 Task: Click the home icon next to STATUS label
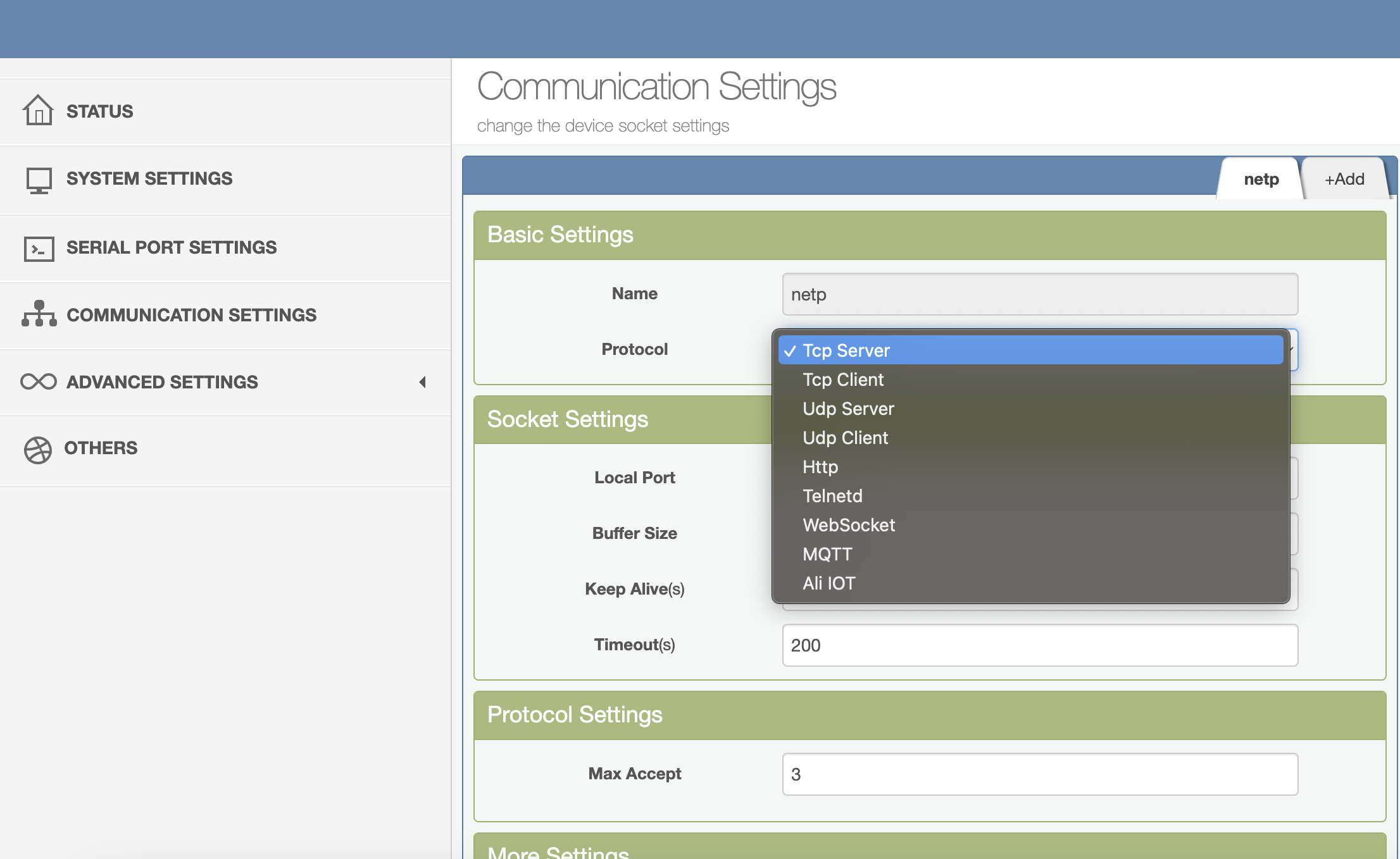pyautogui.click(x=38, y=110)
